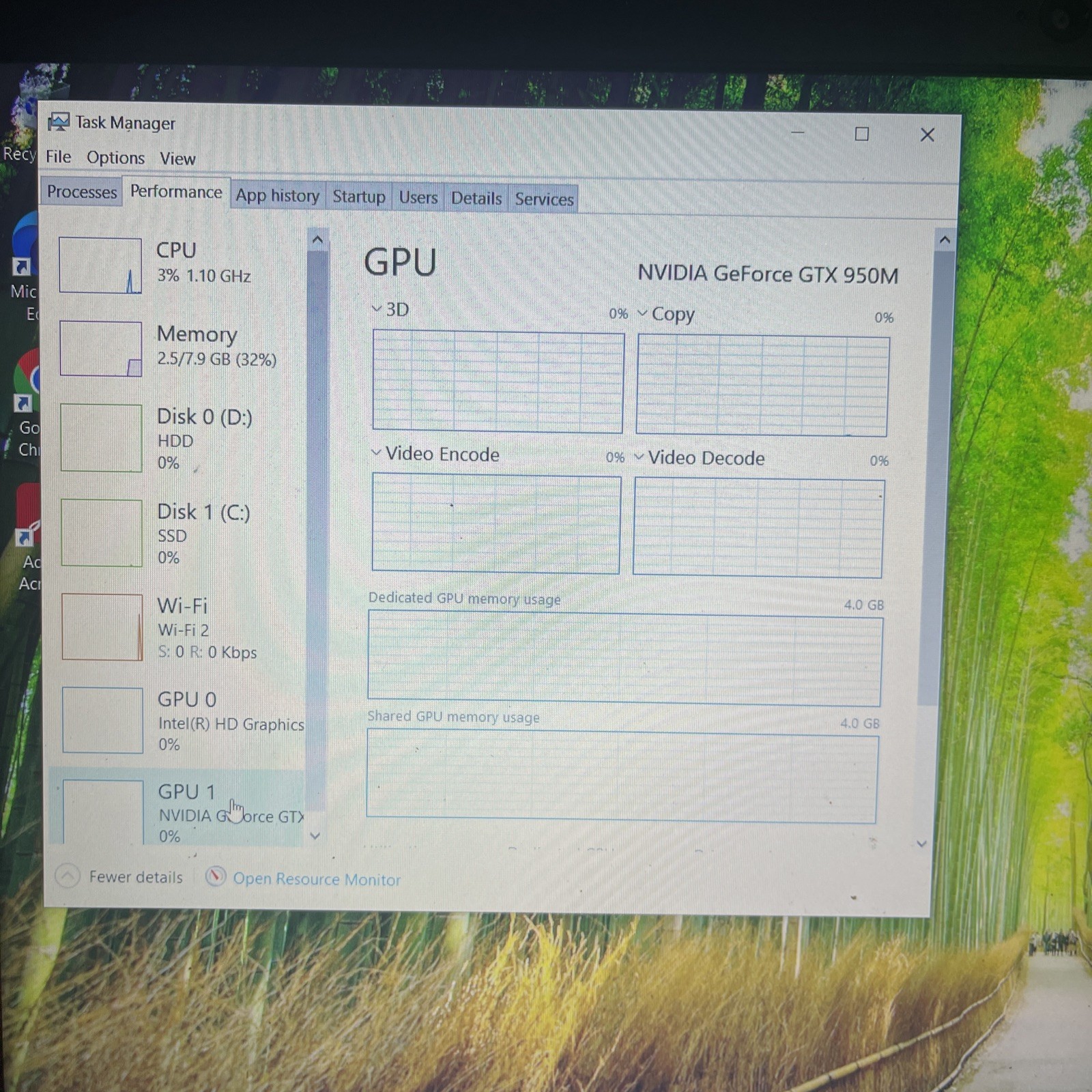Viewport: 1092px width, 1092px height.
Task: Click the 3% 1.10 GHz CPU text
Action: click(203, 276)
